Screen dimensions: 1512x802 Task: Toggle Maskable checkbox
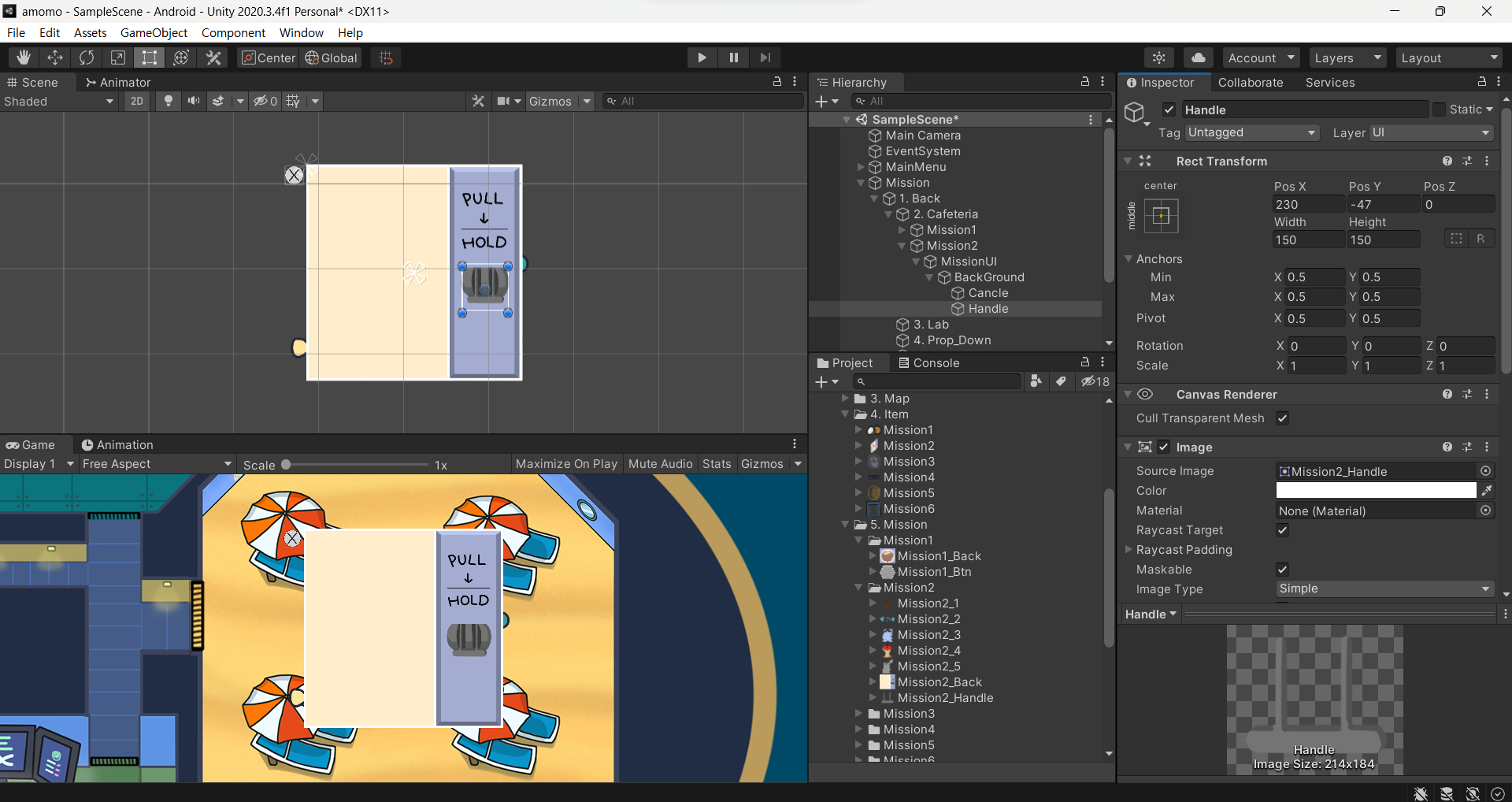coord(1282,570)
